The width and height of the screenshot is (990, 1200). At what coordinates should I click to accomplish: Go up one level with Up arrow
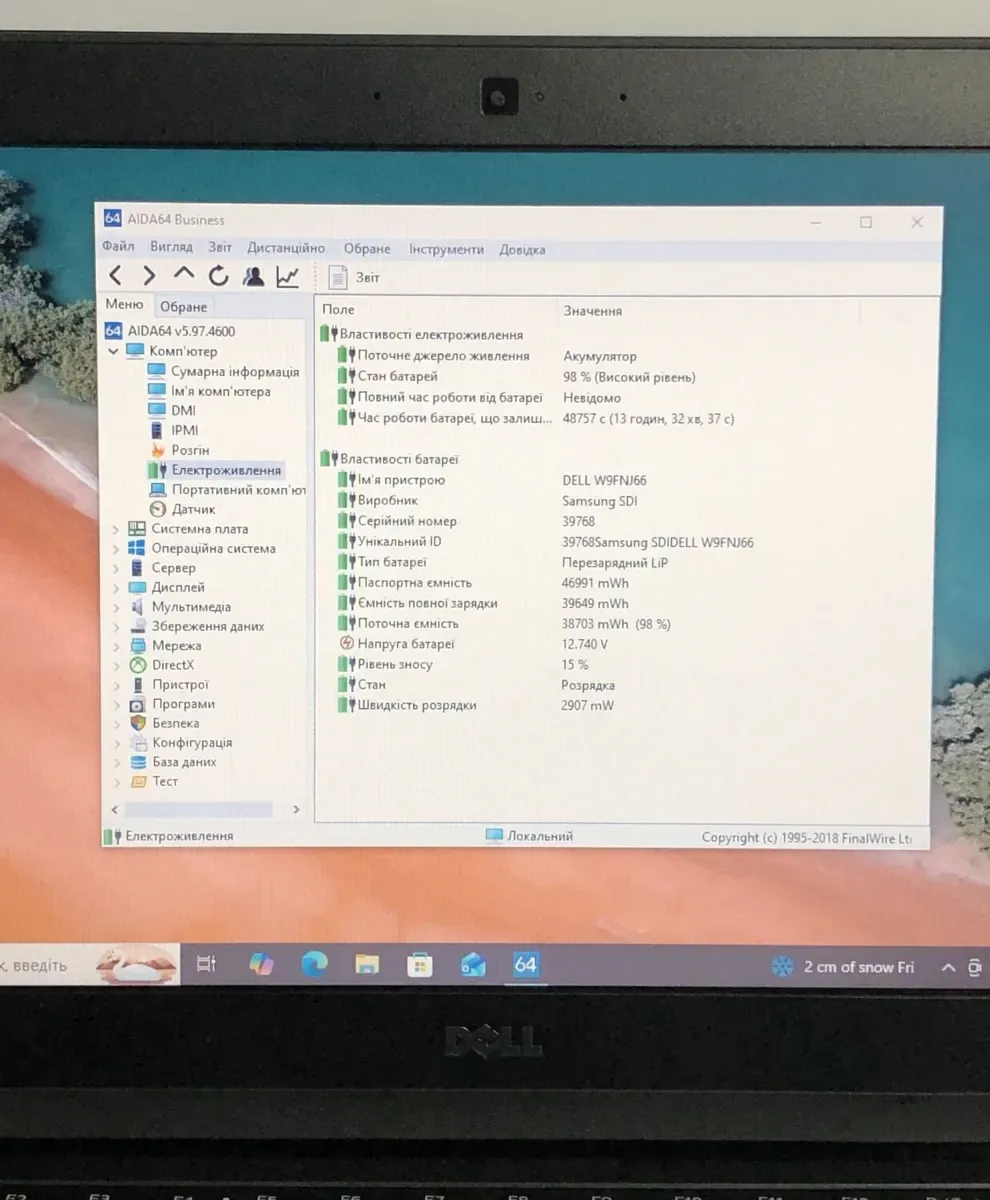(x=183, y=275)
